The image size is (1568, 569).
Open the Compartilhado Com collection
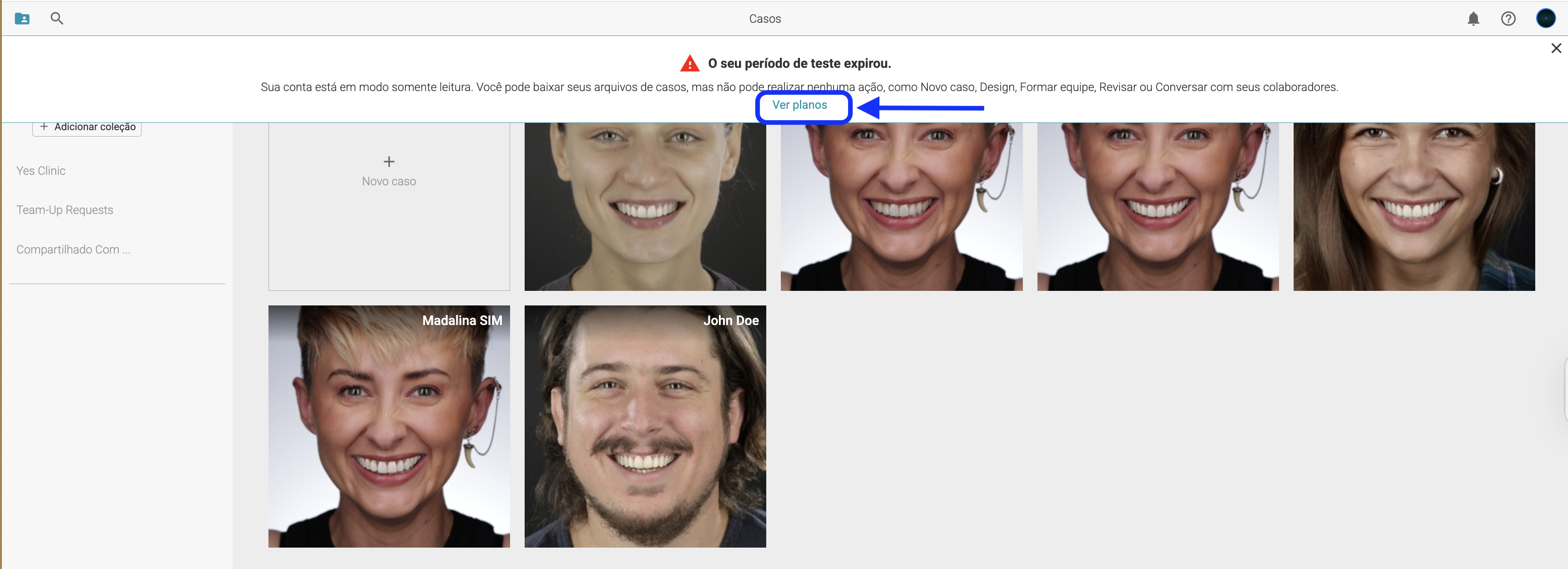[73, 250]
